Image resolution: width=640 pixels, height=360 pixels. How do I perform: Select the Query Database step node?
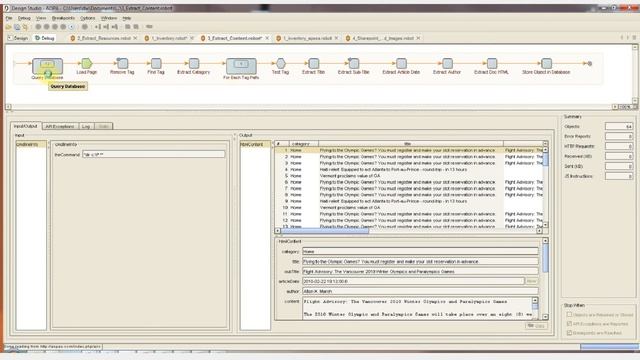pyautogui.click(x=47, y=66)
